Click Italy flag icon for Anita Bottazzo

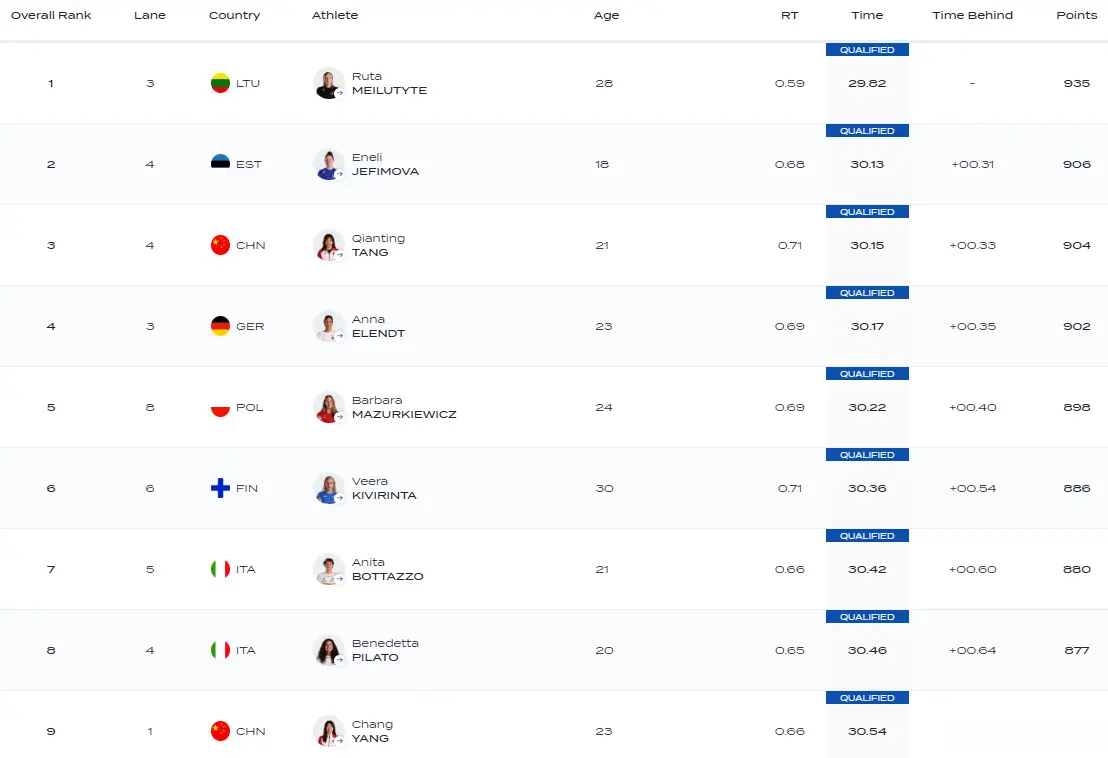(221, 569)
